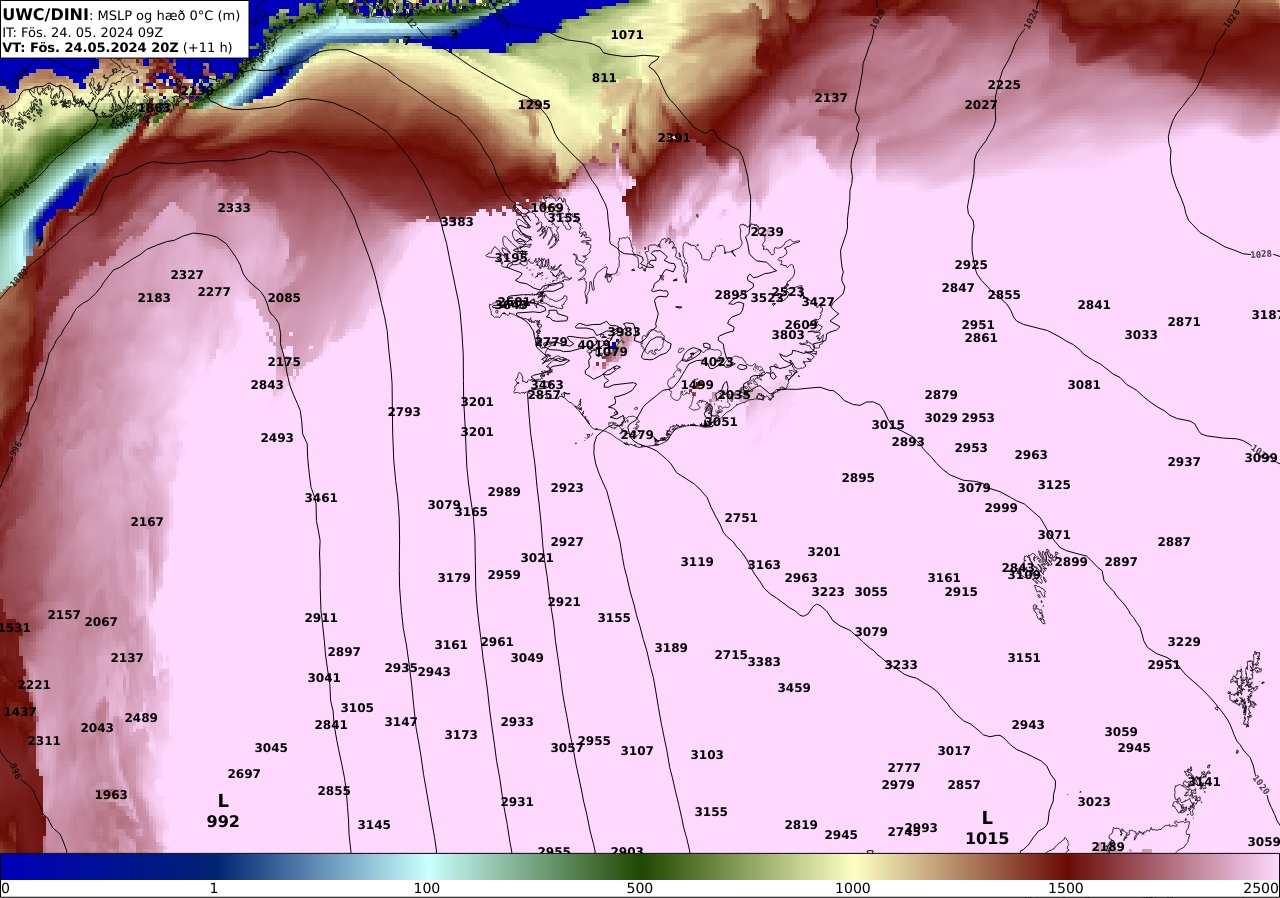
Task: Click the 1000 tick on color scale
Action: coord(852,888)
